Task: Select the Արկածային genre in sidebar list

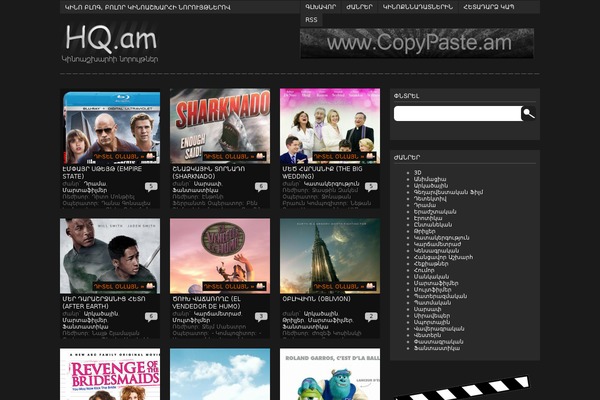Action: coord(430,186)
